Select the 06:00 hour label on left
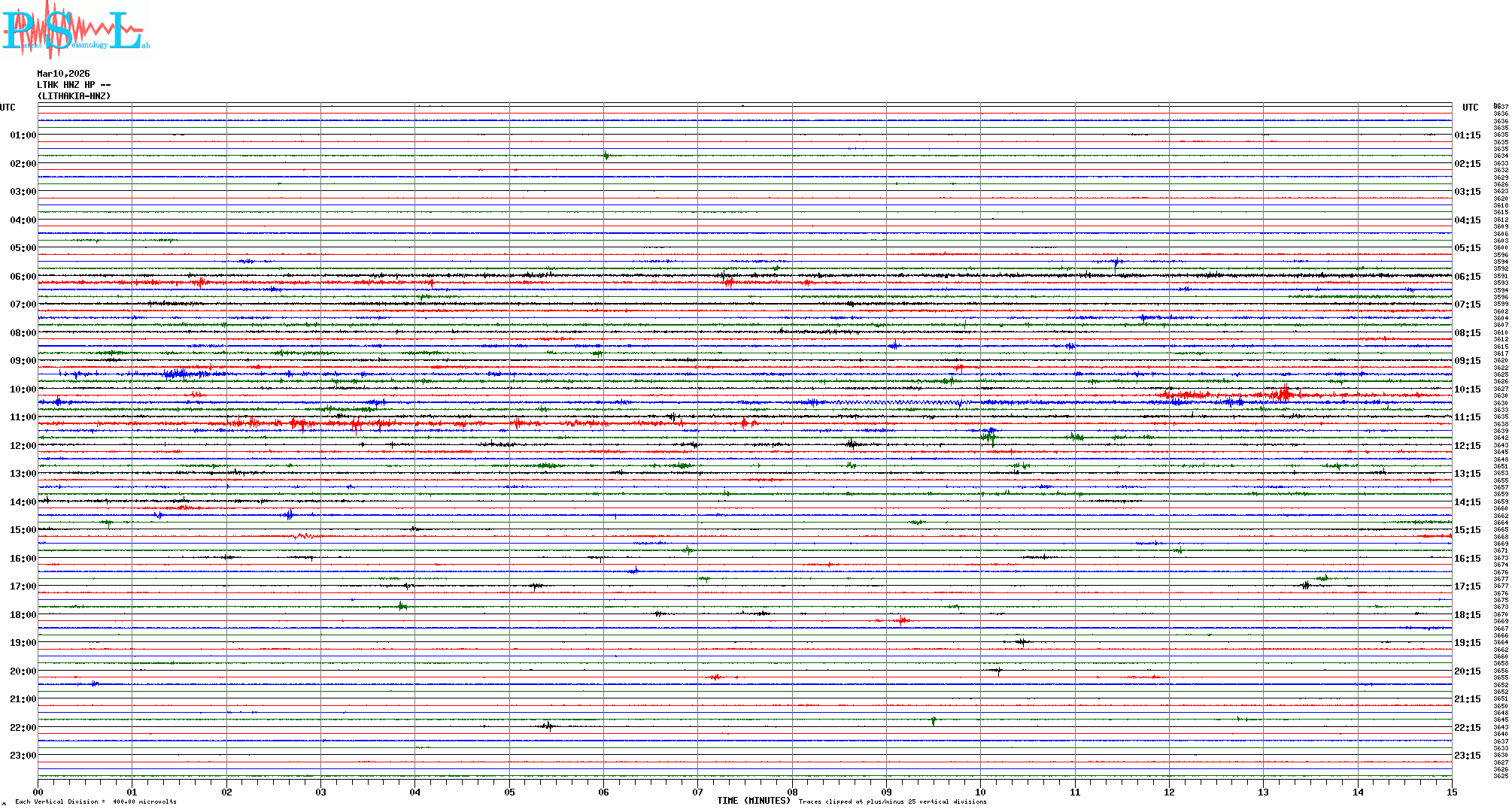The image size is (1512, 812). pos(23,277)
